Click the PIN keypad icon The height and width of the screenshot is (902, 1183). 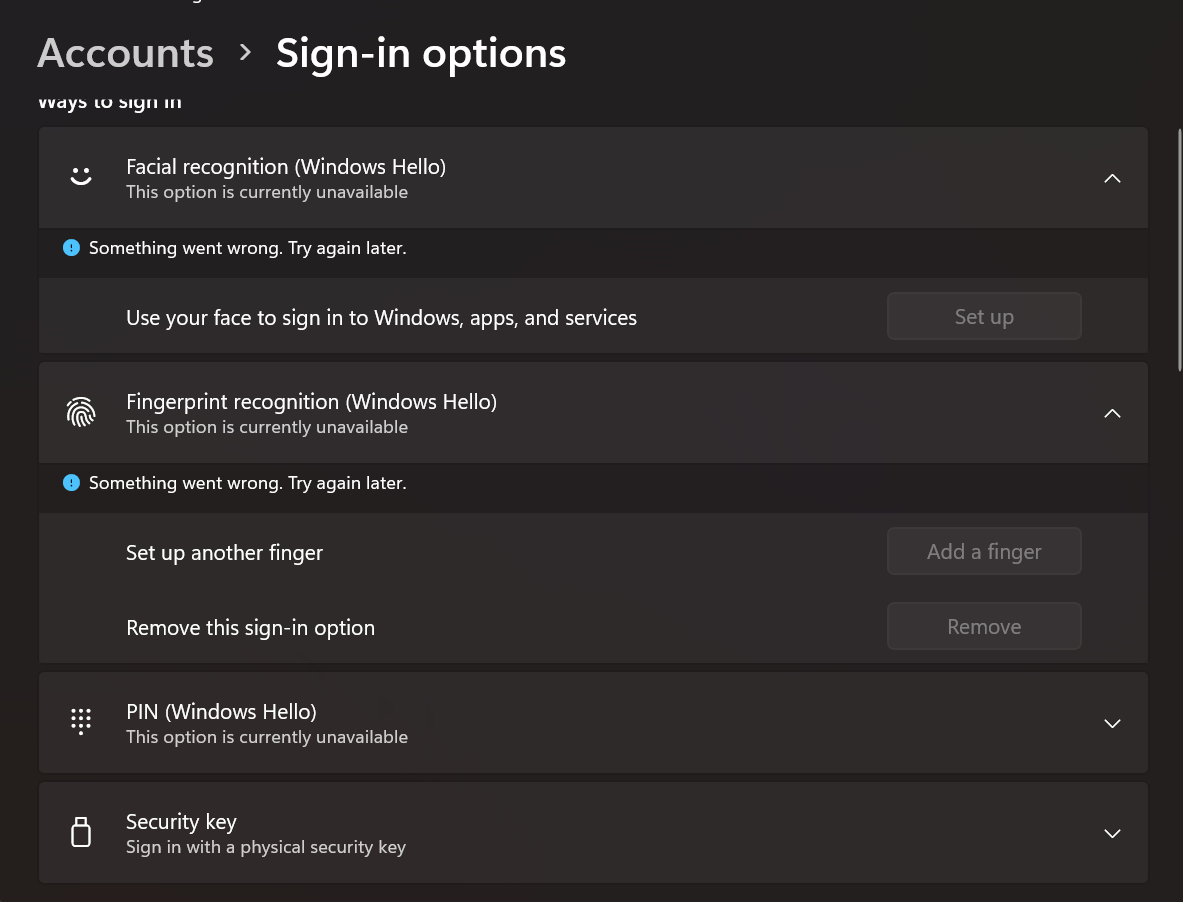coord(81,722)
